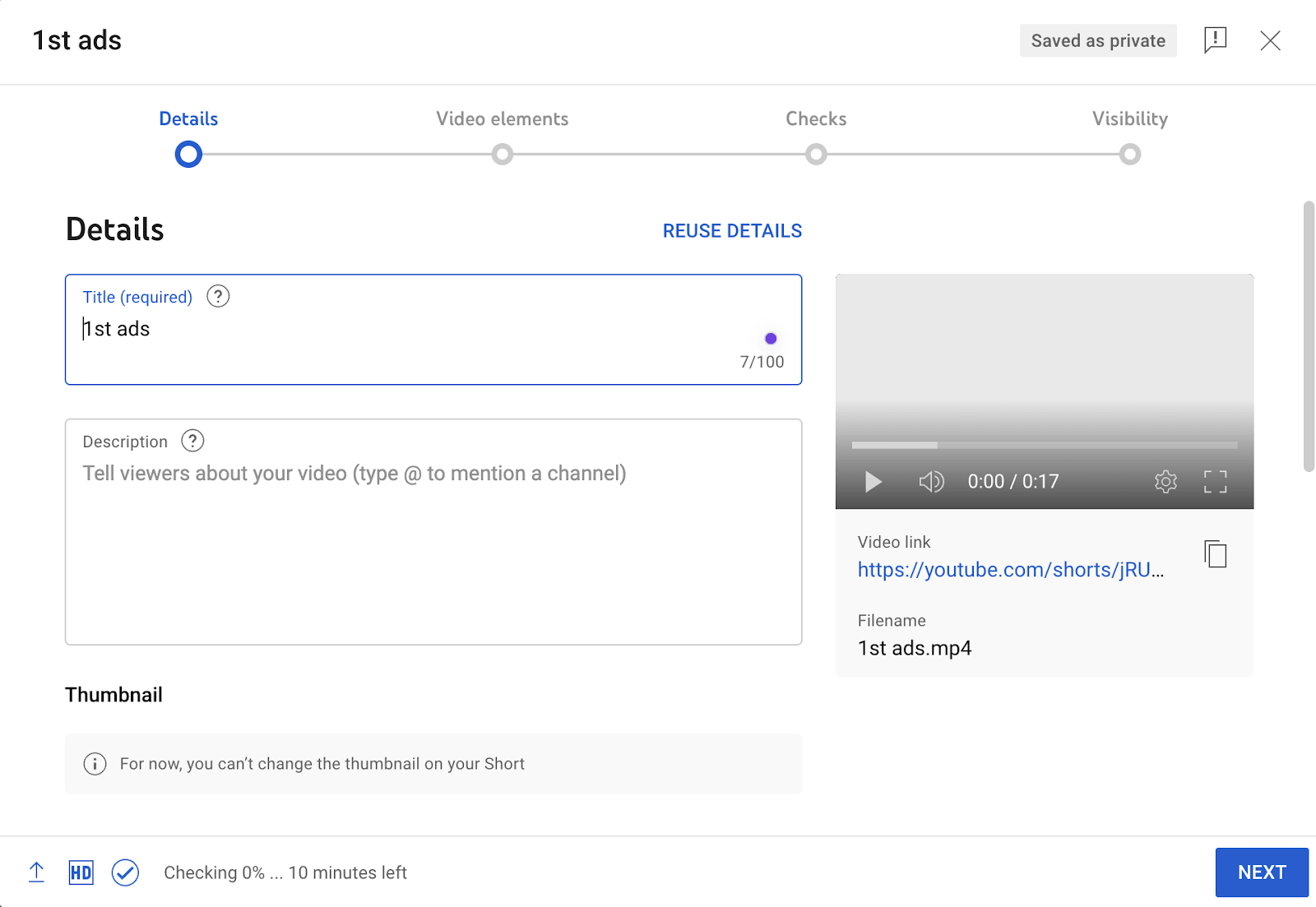Image resolution: width=1316 pixels, height=907 pixels.
Task: Click the Visibility step circle
Action: (1130, 154)
